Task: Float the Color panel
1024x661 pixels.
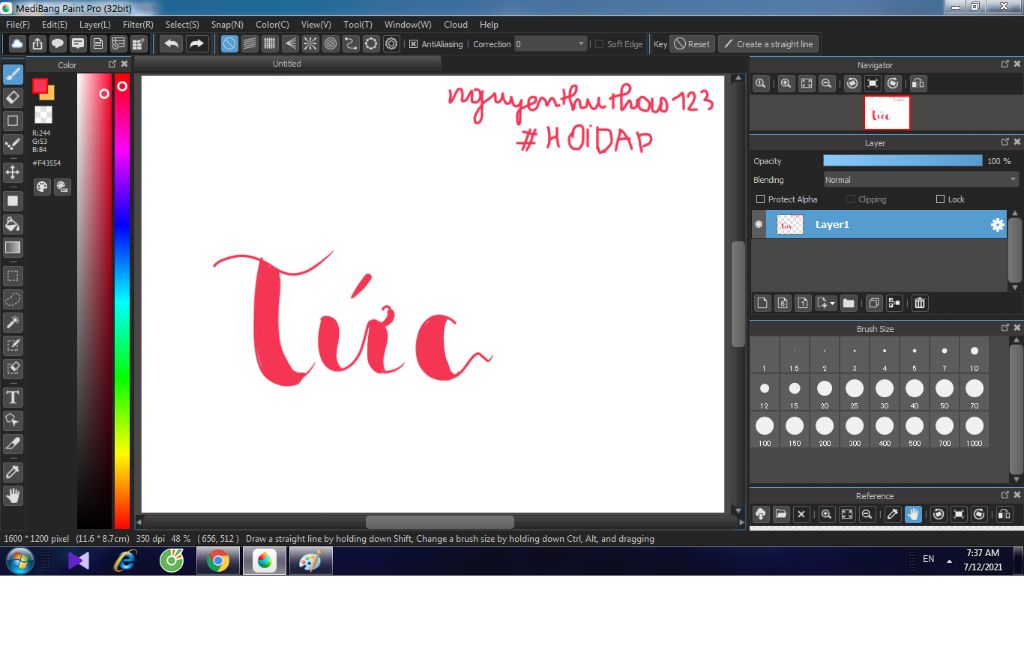Action: [112, 64]
